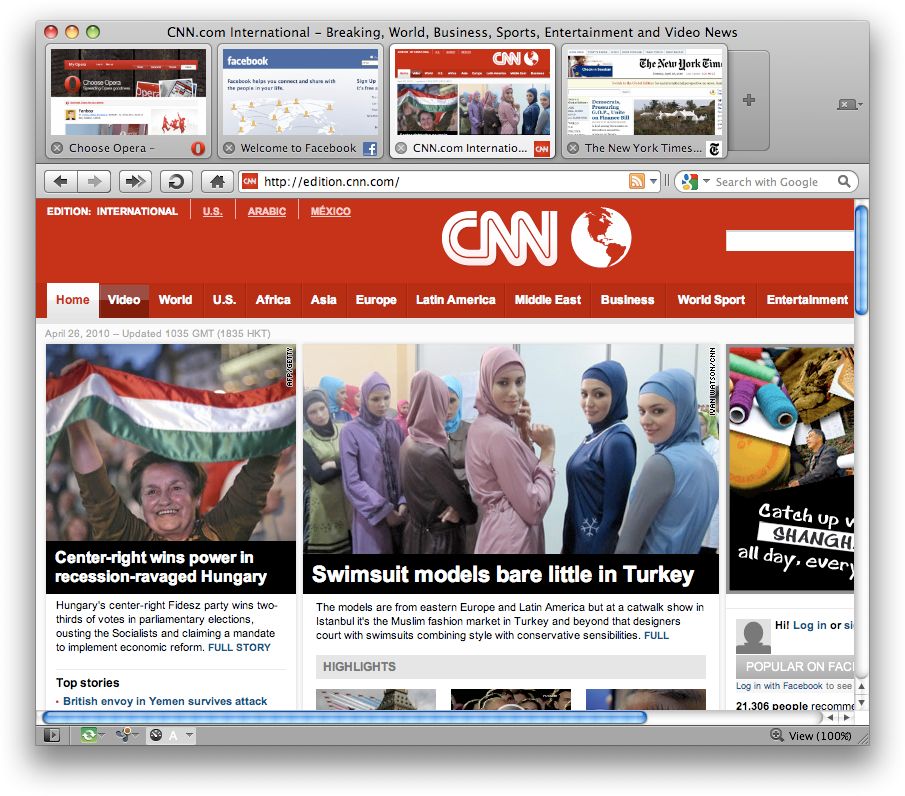Screen dimensions: 905x796
Task: Close the Welcome to Facebook tab
Action: coord(229,148)
